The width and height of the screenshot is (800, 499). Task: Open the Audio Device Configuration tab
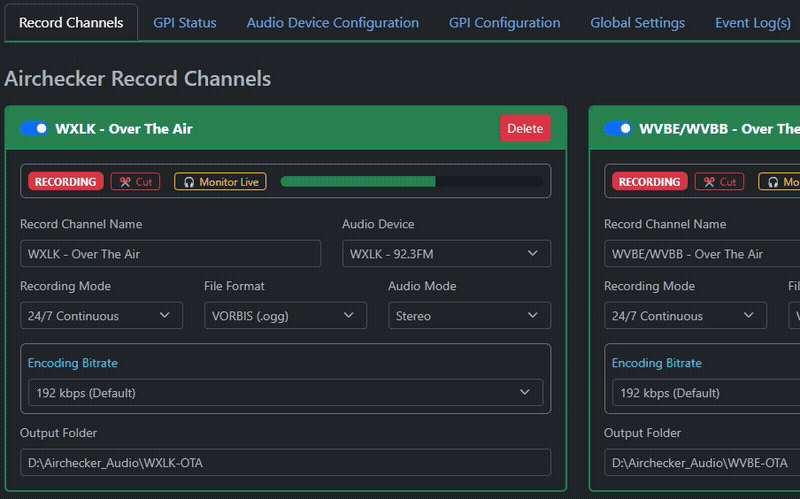click(x=333, y=22)
